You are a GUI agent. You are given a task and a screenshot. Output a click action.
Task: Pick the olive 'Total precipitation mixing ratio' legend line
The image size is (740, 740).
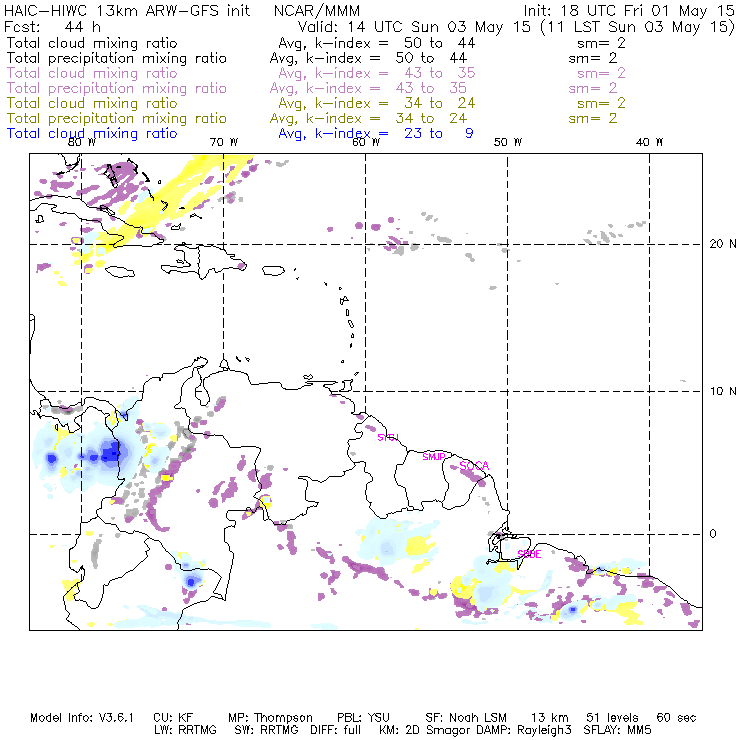pos(117,118)
